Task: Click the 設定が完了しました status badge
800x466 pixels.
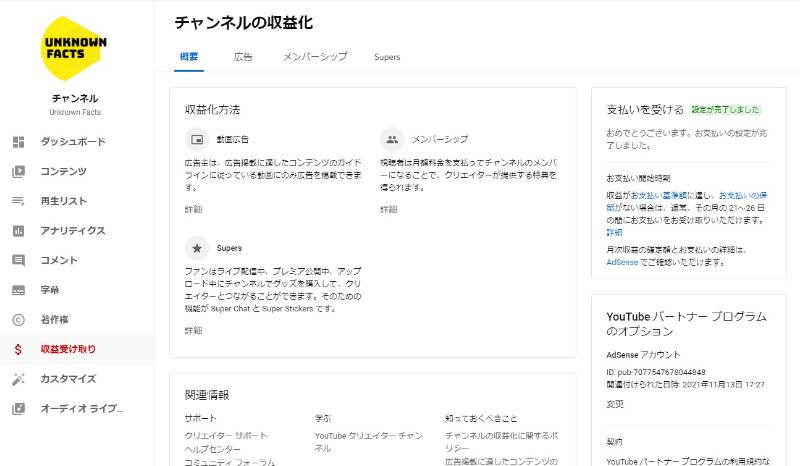Action: click(x=726, y=110)
